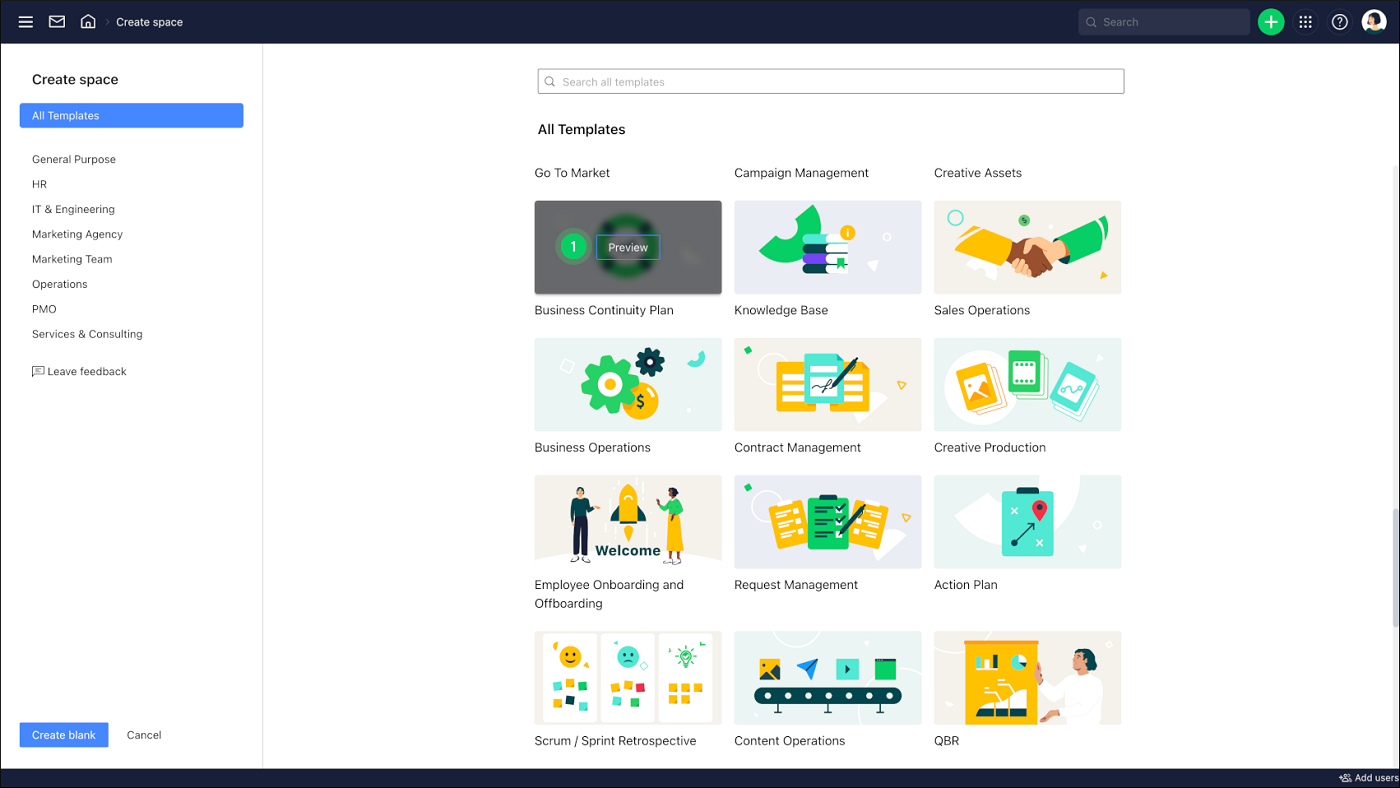
Task: Click the Campaign Management label
Action: point(801,173)
